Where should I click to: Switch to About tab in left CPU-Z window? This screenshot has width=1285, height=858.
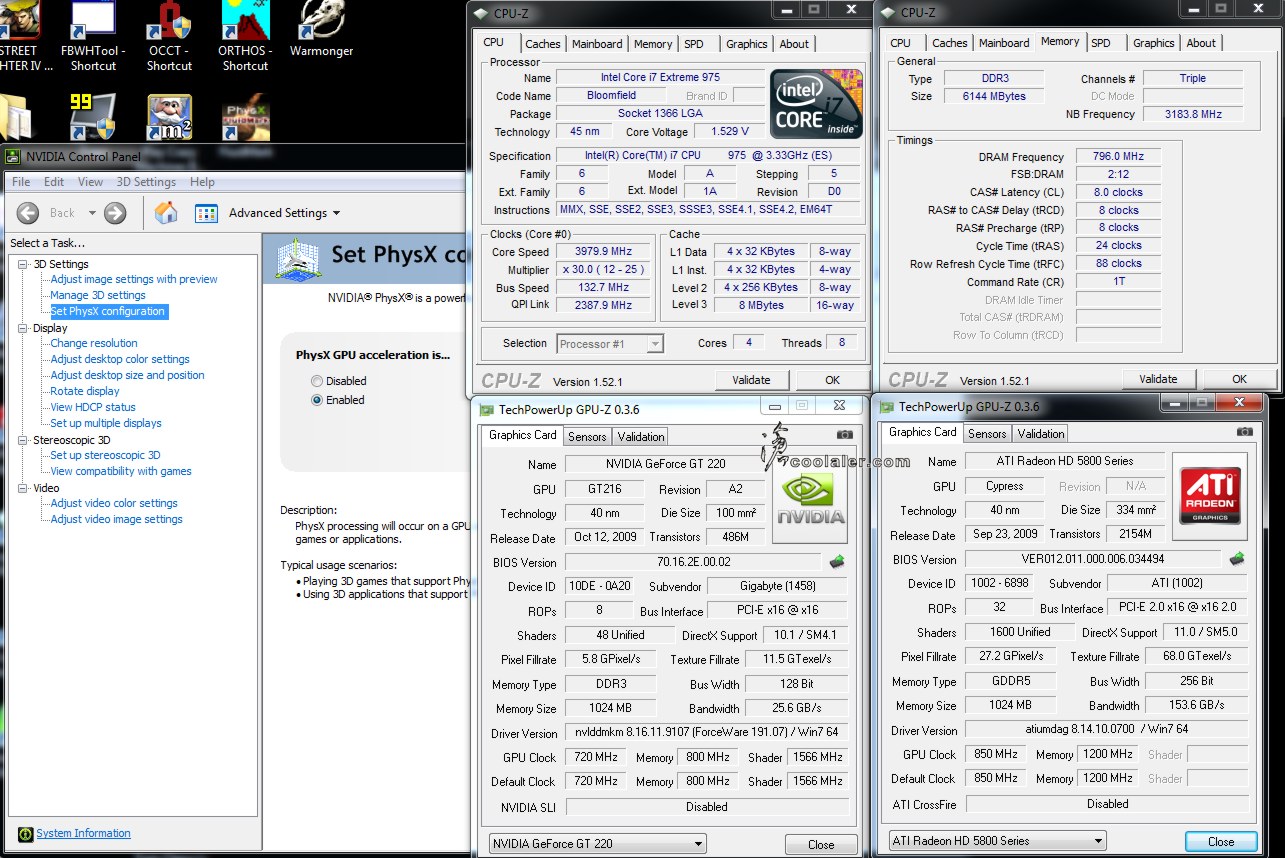click(794, 44)
